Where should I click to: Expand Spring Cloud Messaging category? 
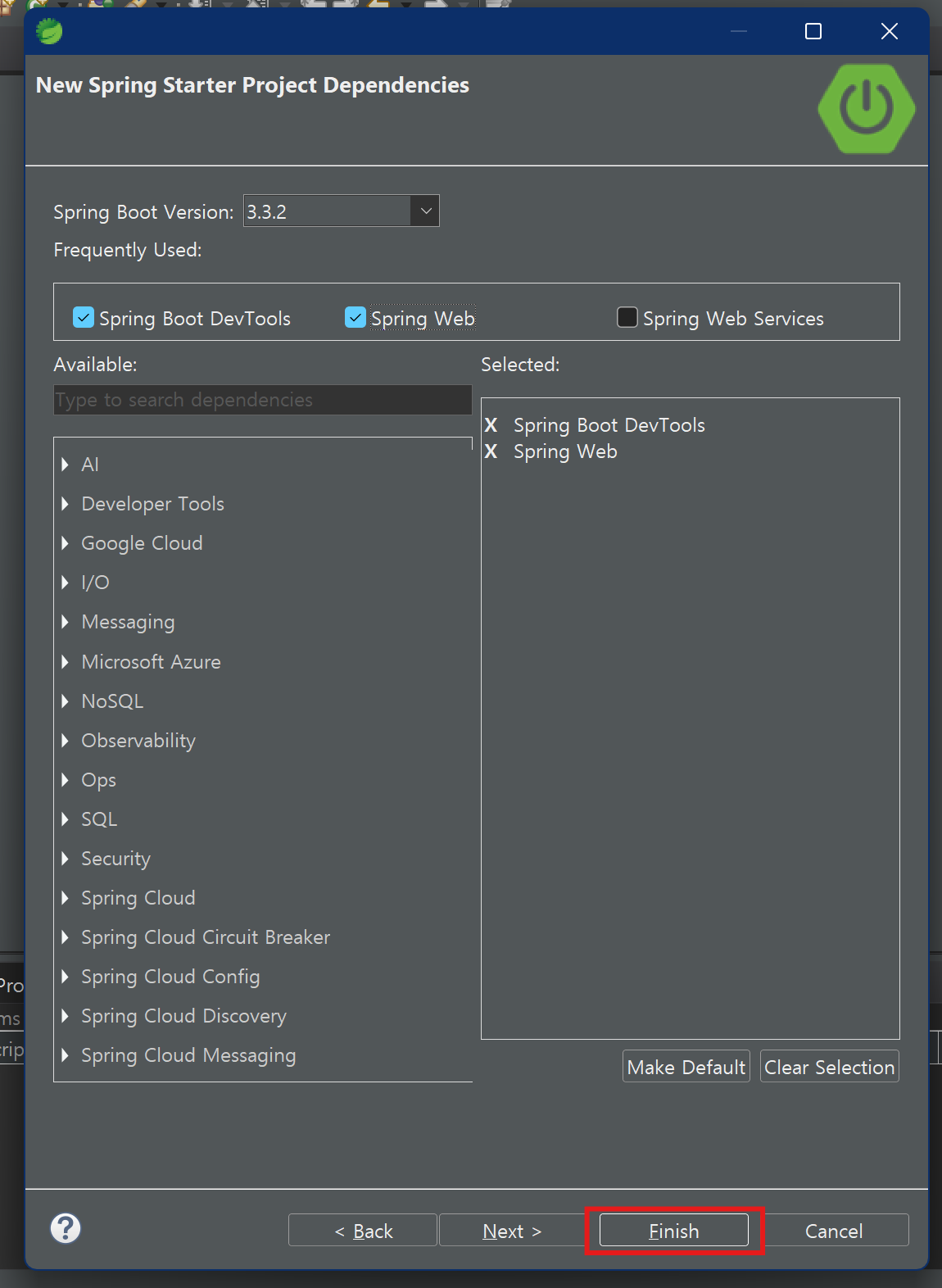tap(65, 1054)
